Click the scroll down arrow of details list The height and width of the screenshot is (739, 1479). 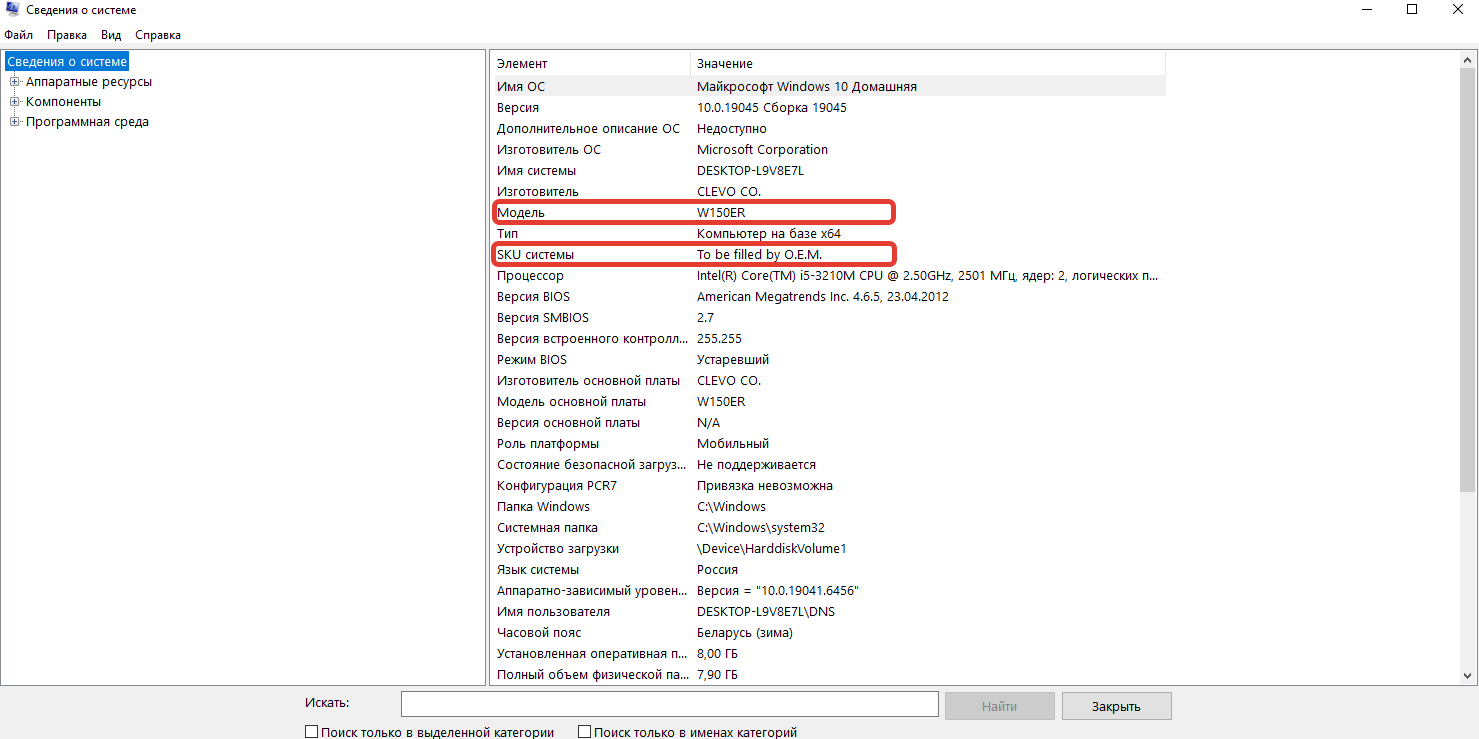(x=1468, y=676)
